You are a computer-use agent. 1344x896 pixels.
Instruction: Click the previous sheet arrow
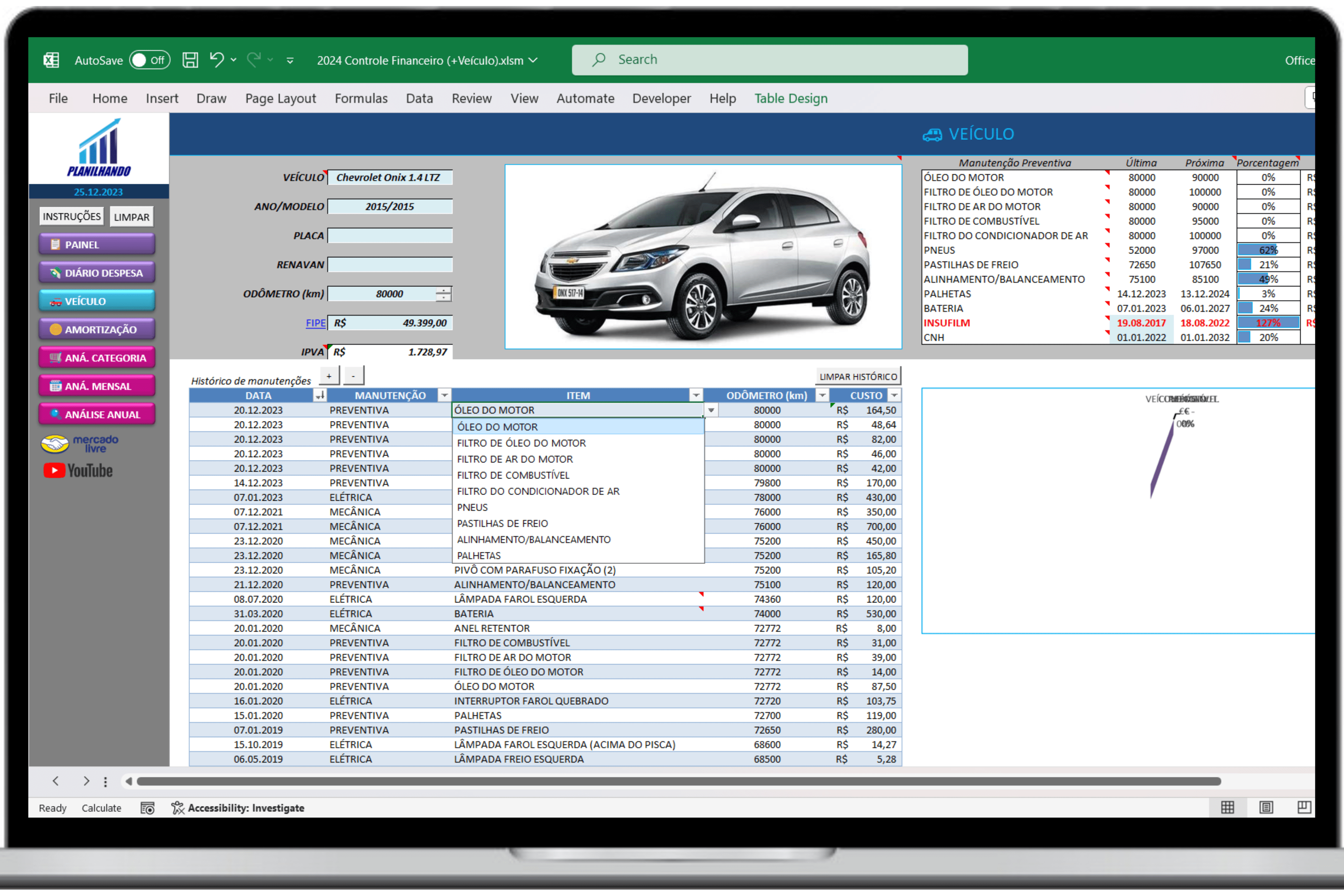coord(56,781)
